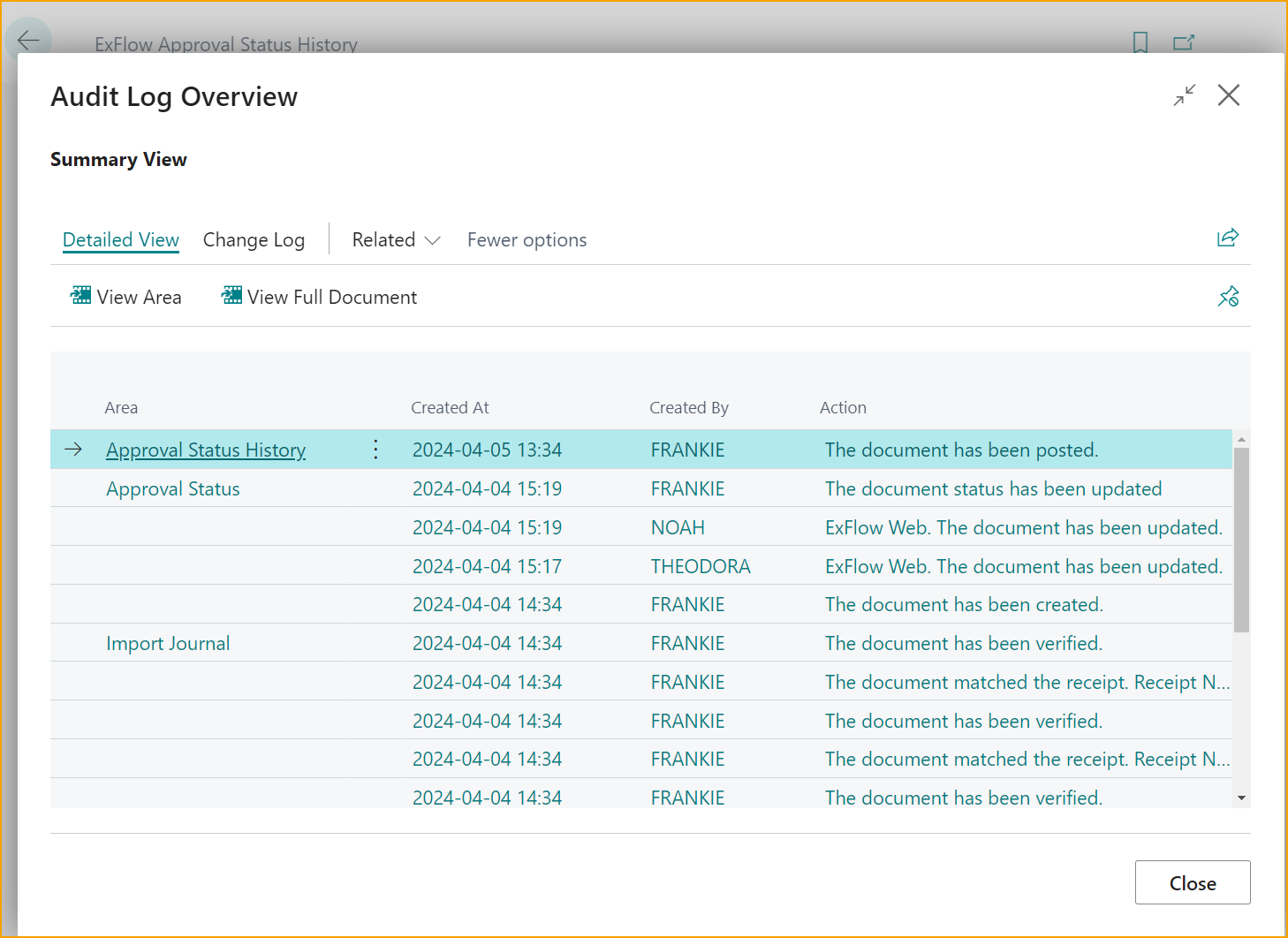1288x938 pixels.
Task: Click the scrollbar up arrow in list
Action: click(x=1241, y=439)
